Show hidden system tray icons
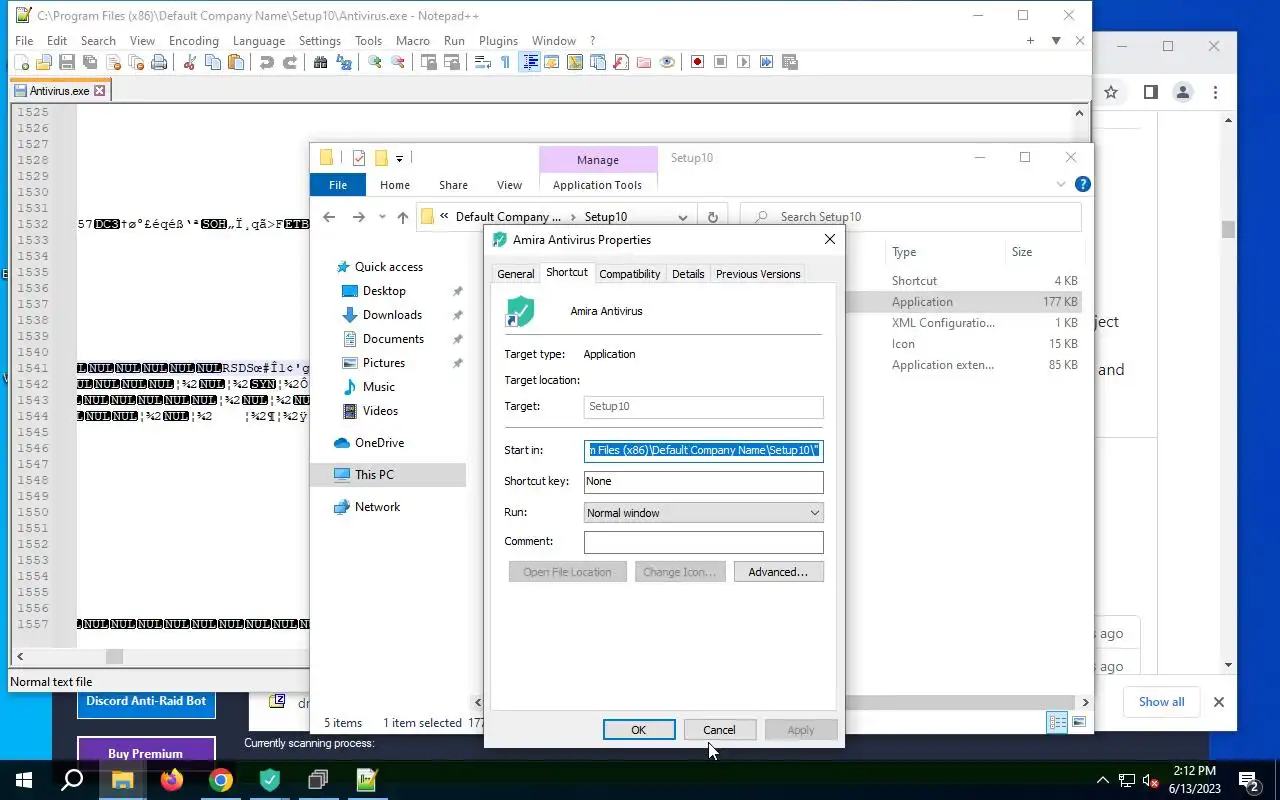The width and height of the screenshot is (1280, 800). (x=1103, y=780)
